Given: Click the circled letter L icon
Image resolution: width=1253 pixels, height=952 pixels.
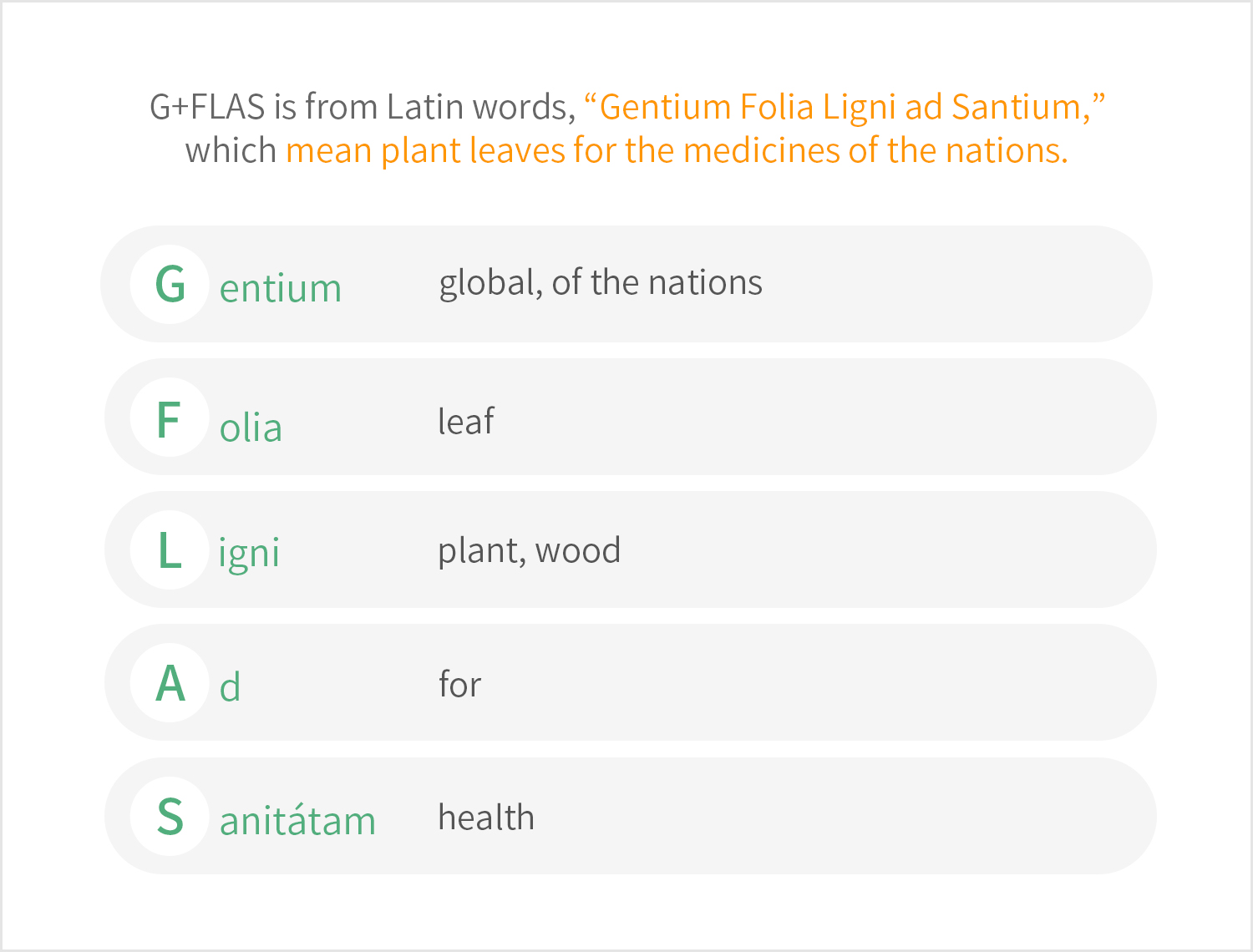Looking at the screenshot, I should click(x=170, y=550).
